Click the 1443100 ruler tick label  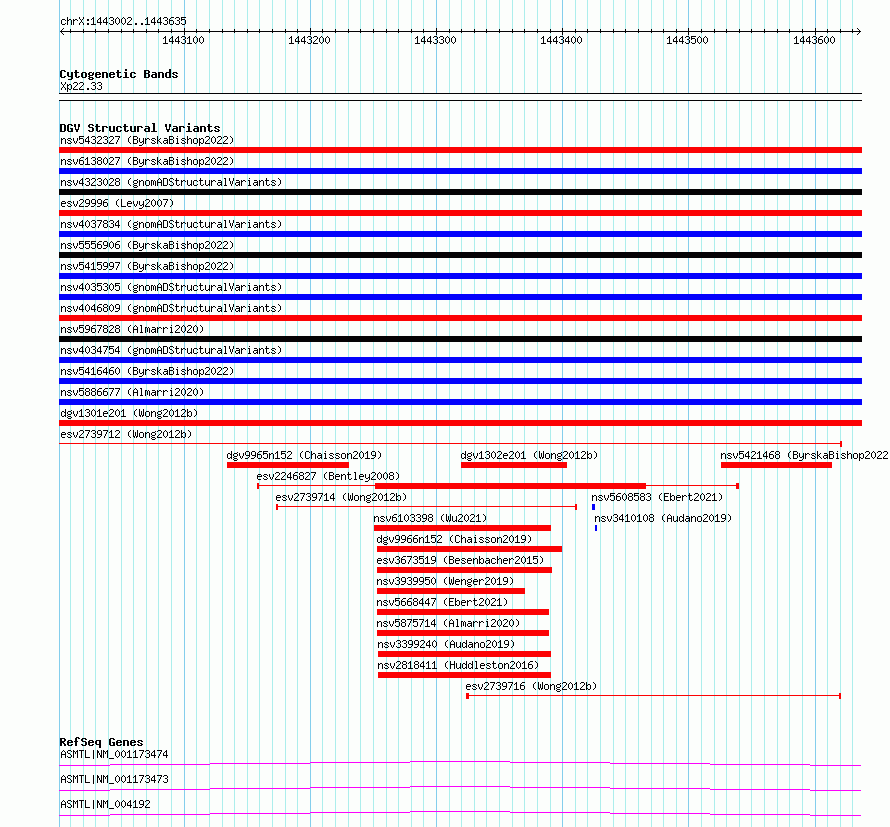pyautogui.click(x=183, y=40)
